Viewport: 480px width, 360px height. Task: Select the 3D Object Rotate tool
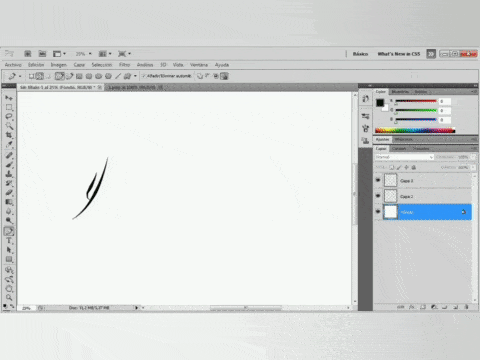pyautogui.click(x=9, y=270)
